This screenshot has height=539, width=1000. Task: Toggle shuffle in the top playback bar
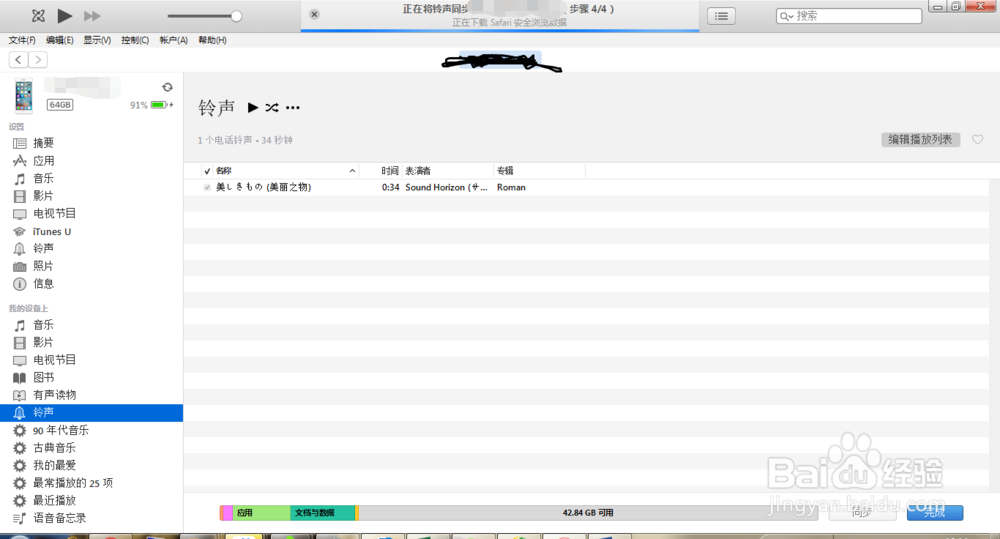pyautogui.click(x=38, y=16)
